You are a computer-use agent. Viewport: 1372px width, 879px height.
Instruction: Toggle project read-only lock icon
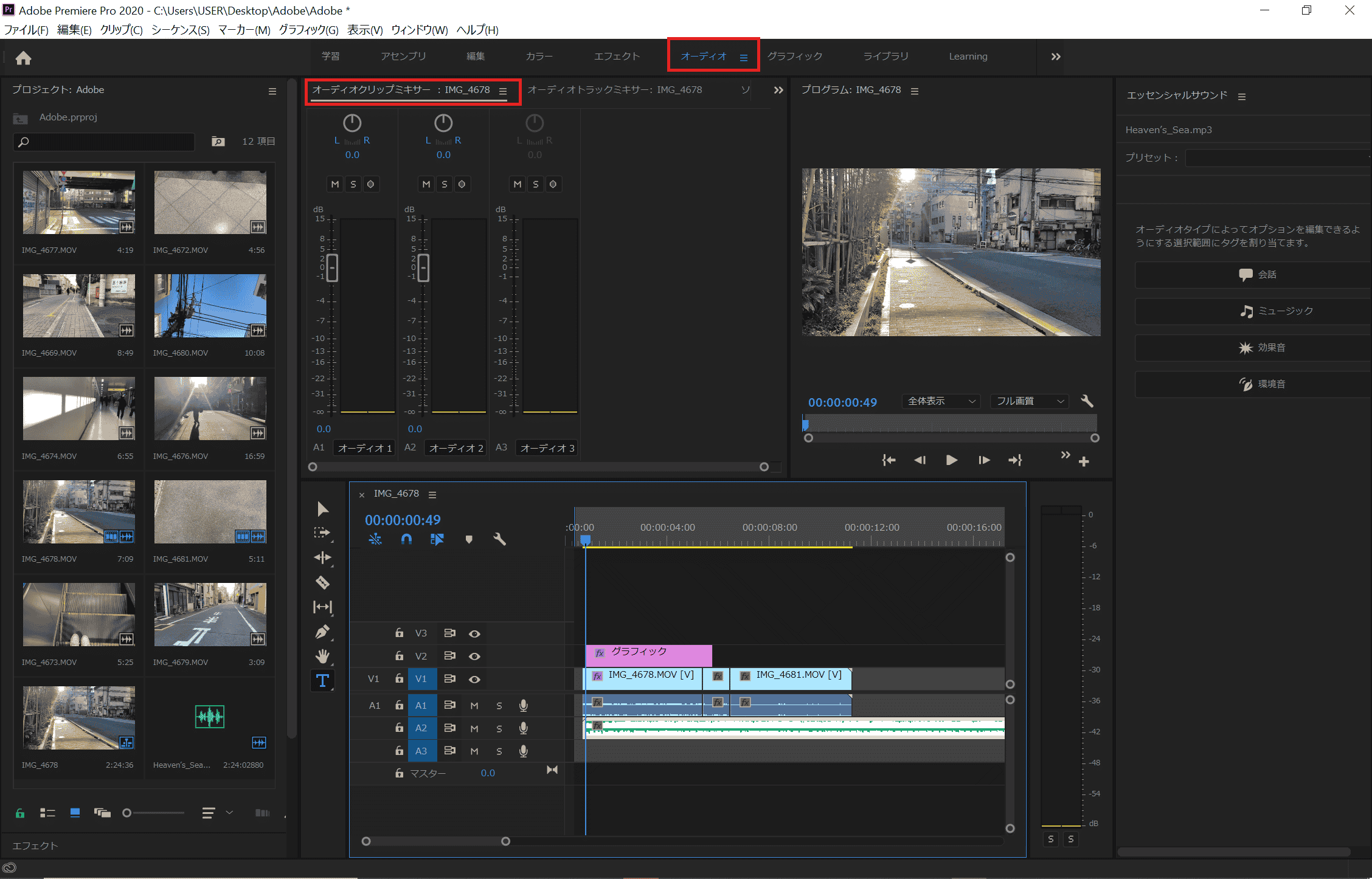(x=20, y=813)
